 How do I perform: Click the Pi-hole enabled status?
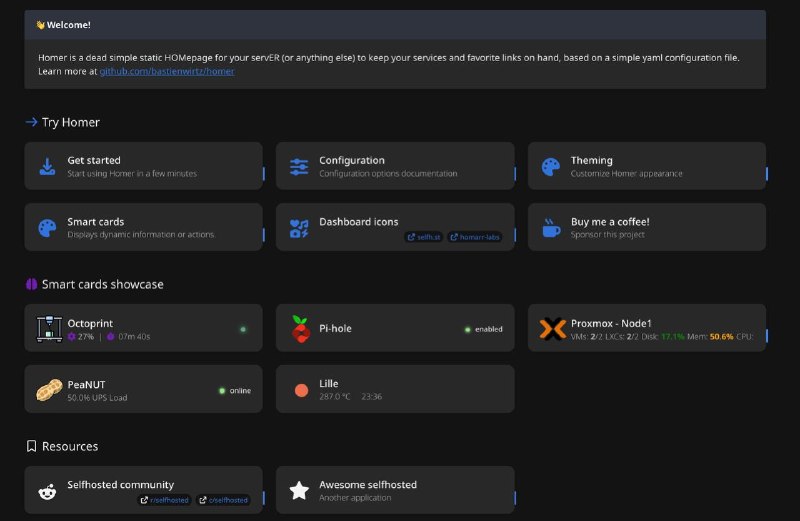coord(484,329)
